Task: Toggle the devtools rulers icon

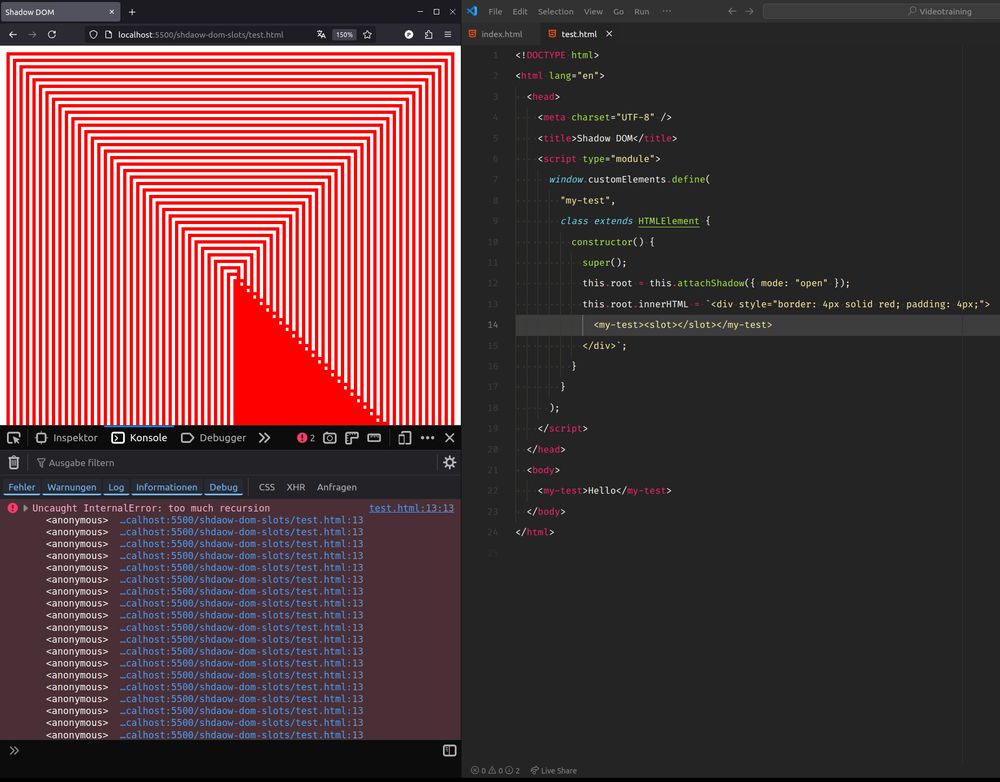Action: tap(351, 438)
